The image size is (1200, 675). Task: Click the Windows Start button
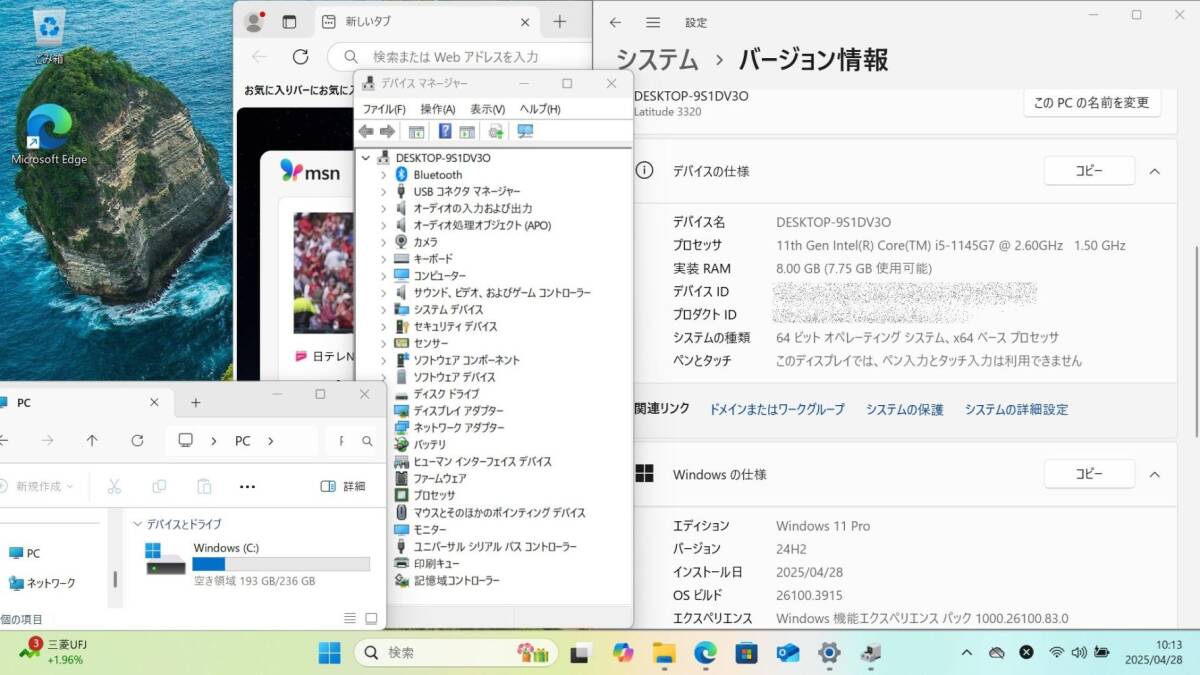coord(329,653)
